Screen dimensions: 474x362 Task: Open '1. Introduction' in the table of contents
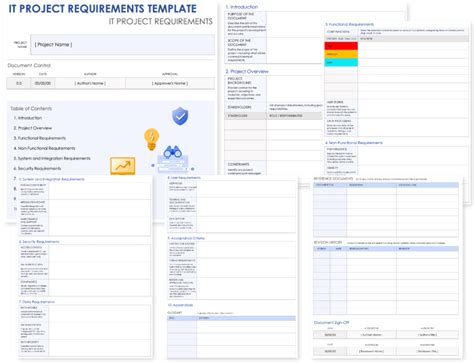point(28,118)
